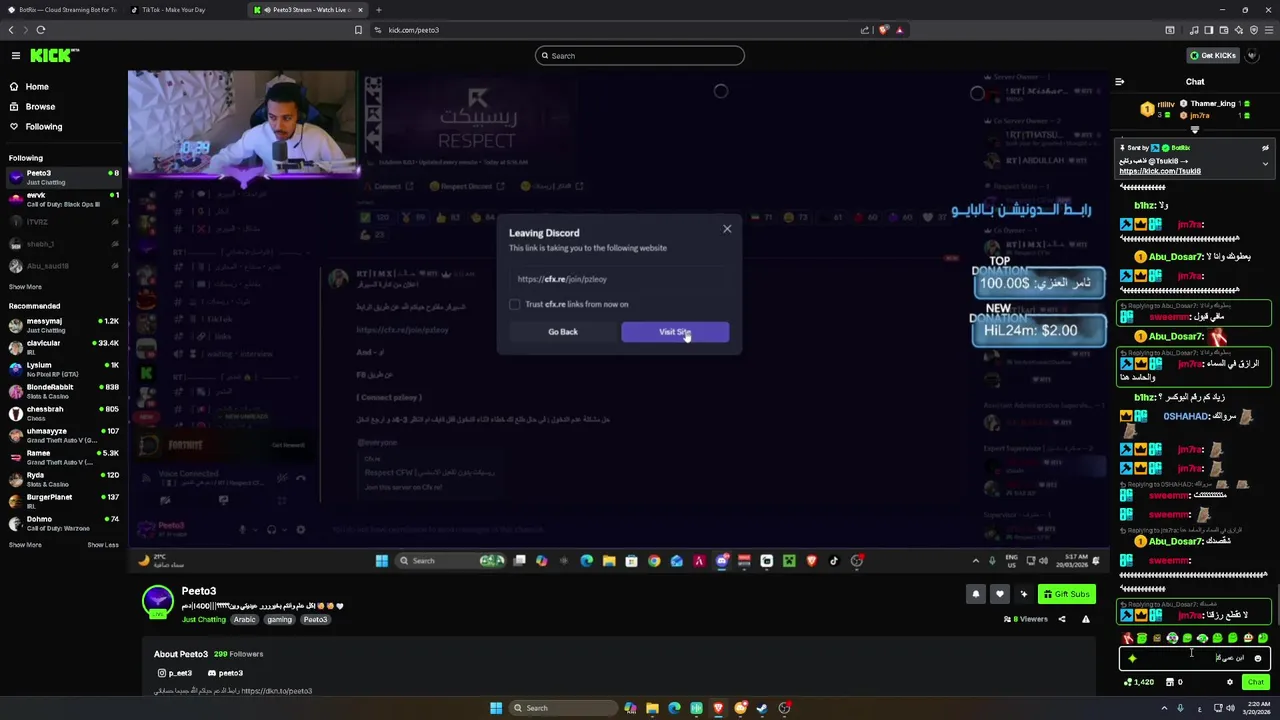Open Steam from the taskbar
Screen dimensions: 1280x720
click(x=762, y=708)
